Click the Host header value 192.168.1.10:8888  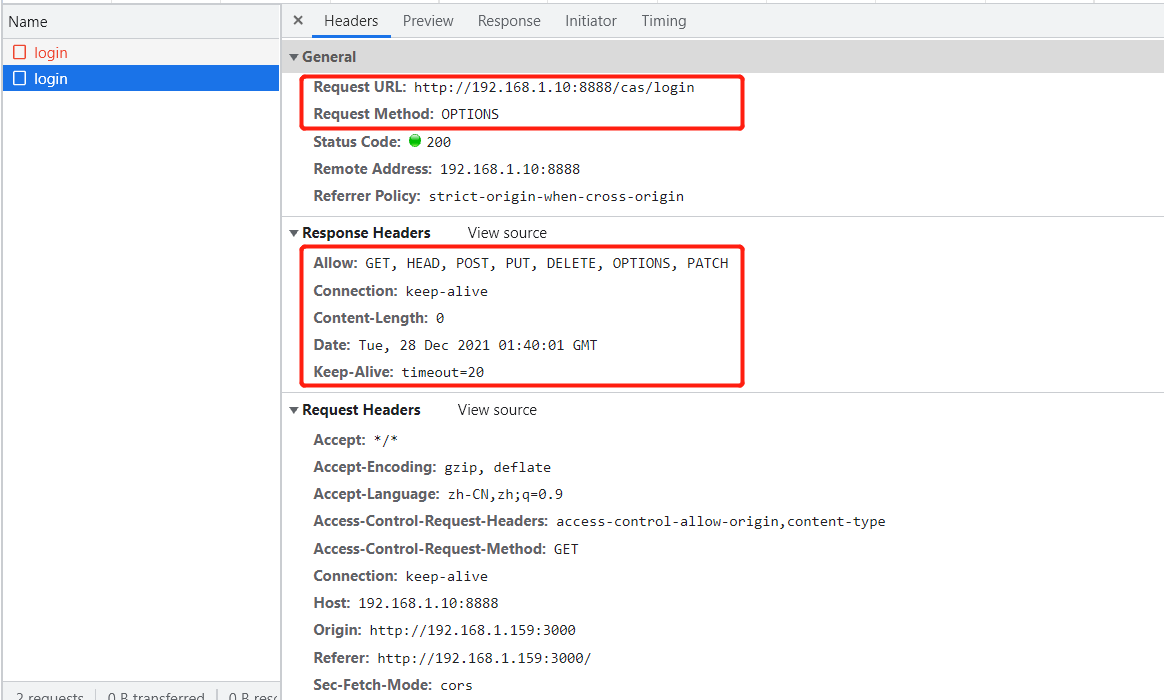[x=428, y=603]
